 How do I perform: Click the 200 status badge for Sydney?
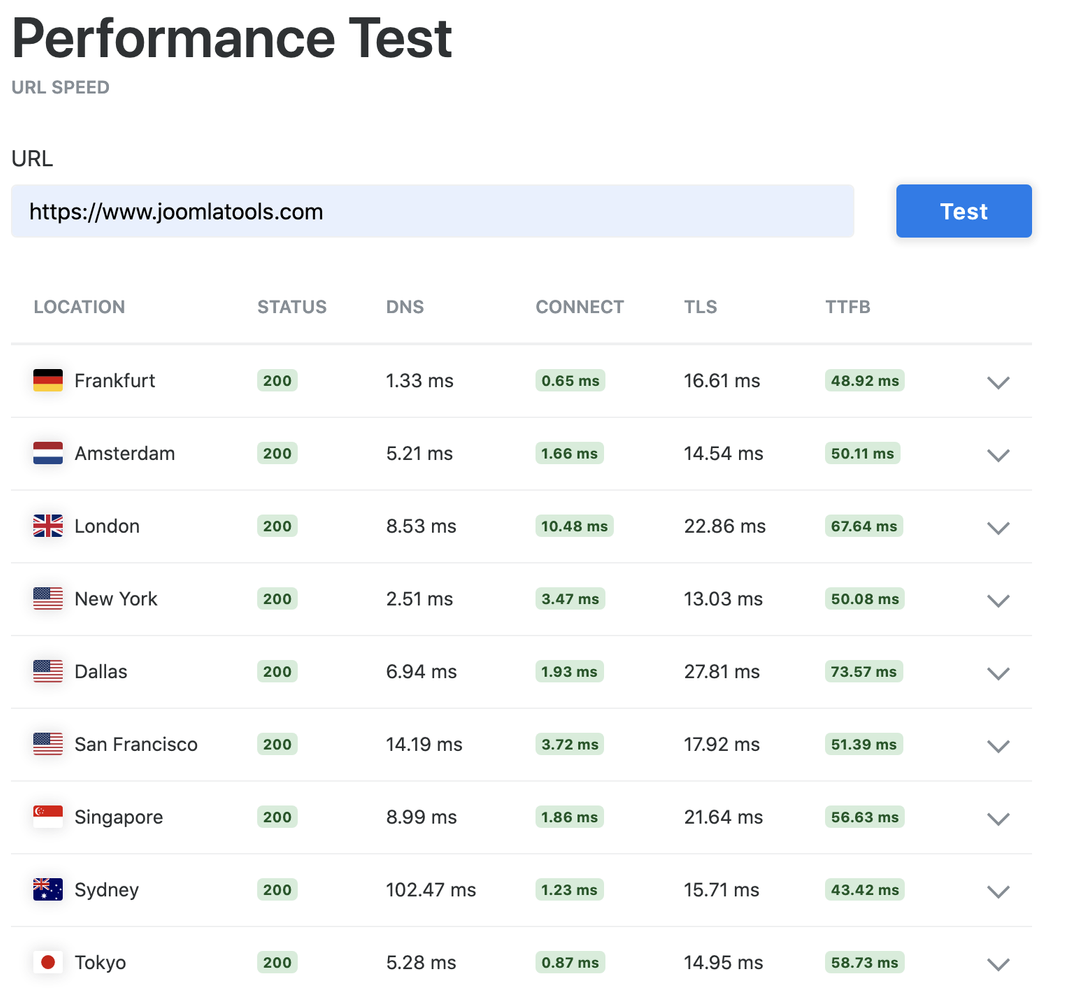[x=277, y=890]
